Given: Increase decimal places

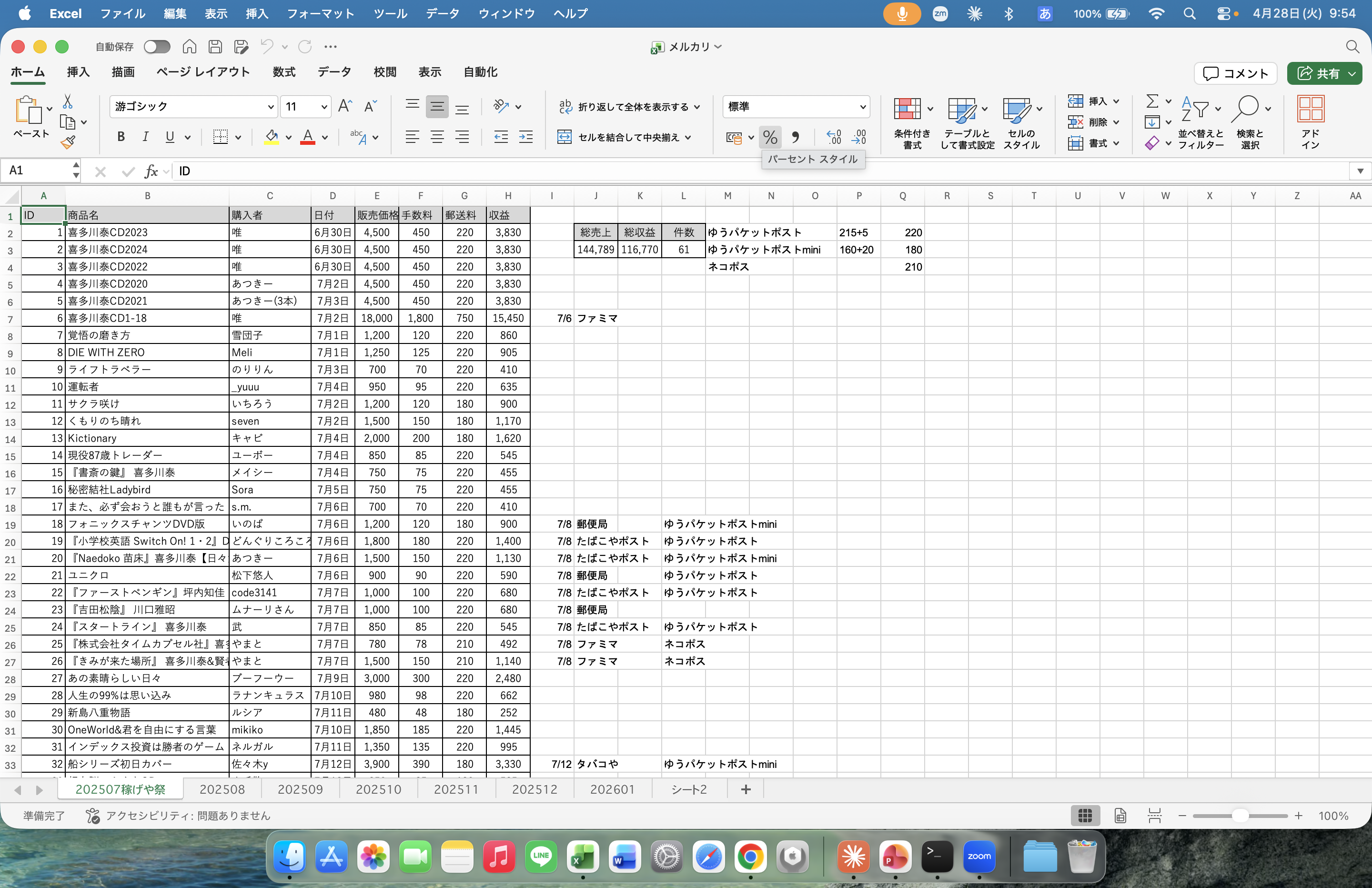Looking at the screenshot, I should [x=834, y=137].
